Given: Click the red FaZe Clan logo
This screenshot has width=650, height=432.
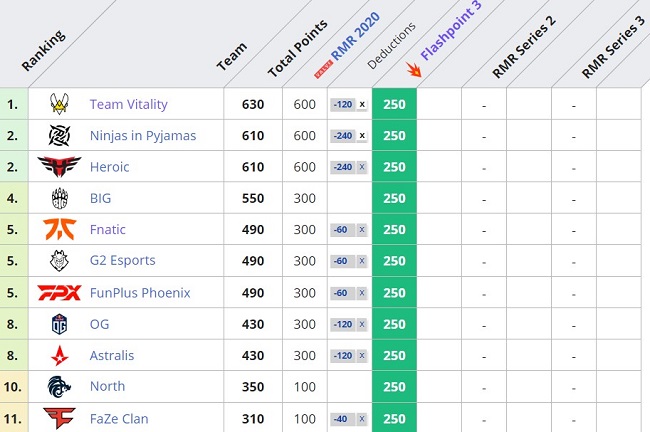Looking at the screenshot, I should coord(59,418).
